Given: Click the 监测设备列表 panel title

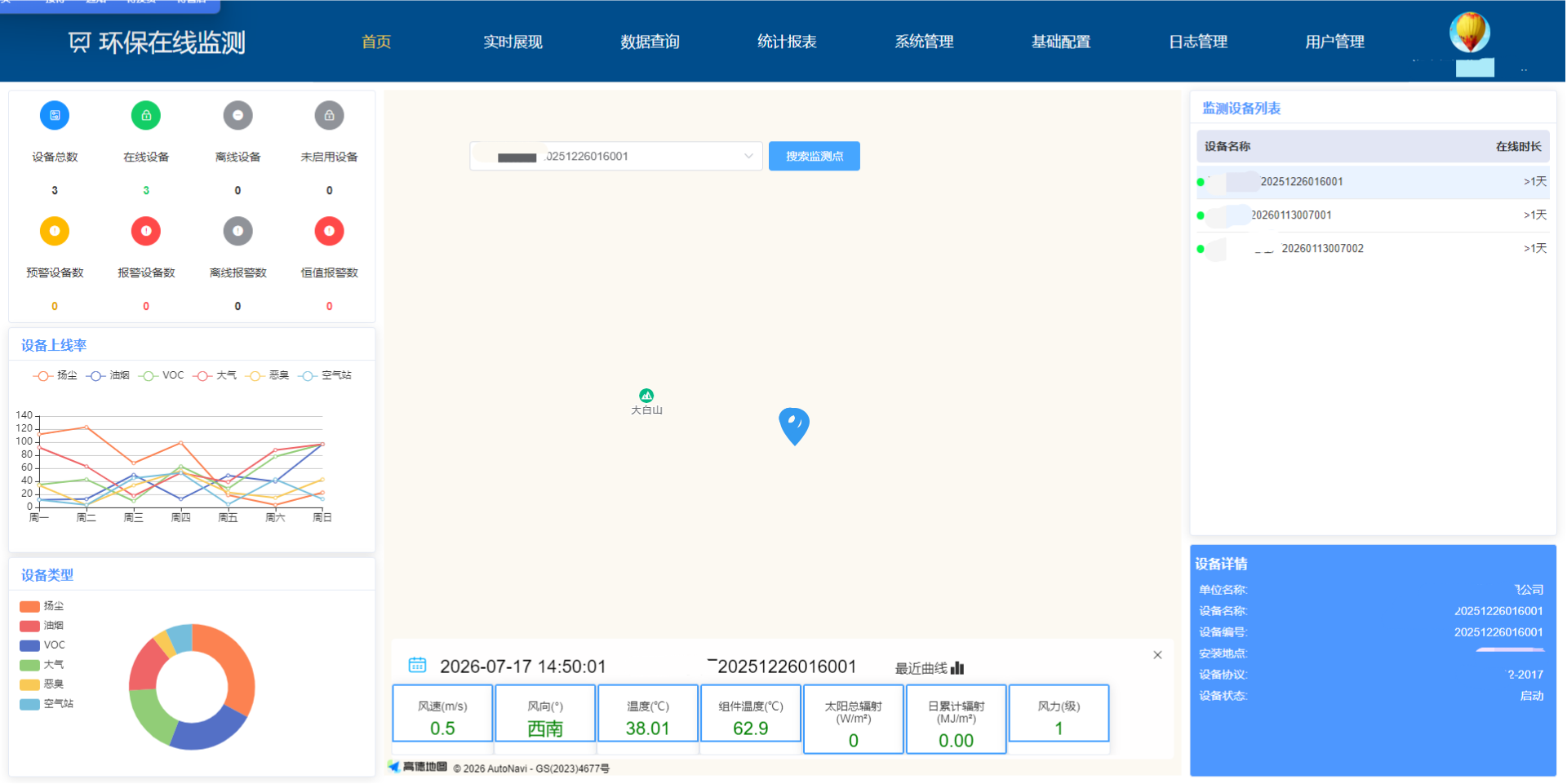Looking at the screenshot, I should (x=1241, y=109).
